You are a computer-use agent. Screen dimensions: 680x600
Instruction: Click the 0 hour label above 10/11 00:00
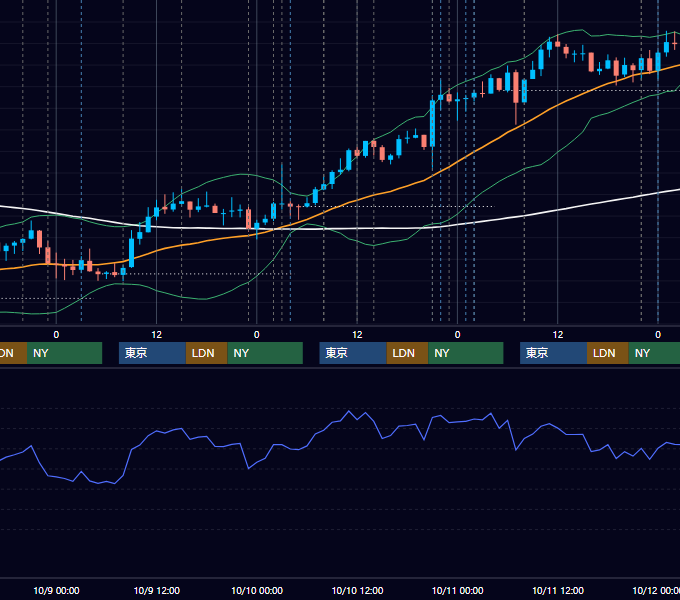[x=458, y=335]
